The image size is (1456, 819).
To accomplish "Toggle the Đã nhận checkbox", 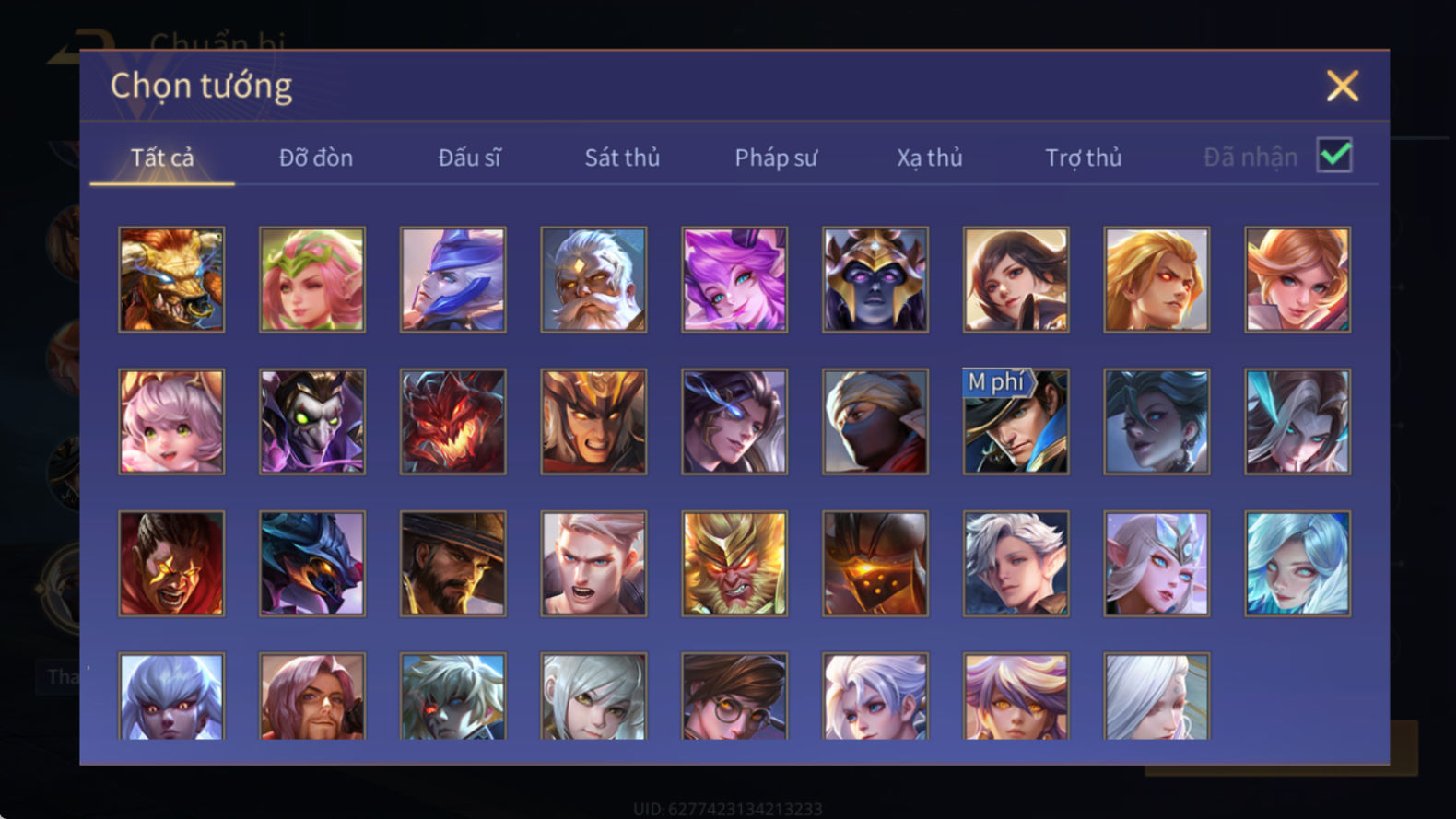I will pyautogui.click(x=1334, y=155).
